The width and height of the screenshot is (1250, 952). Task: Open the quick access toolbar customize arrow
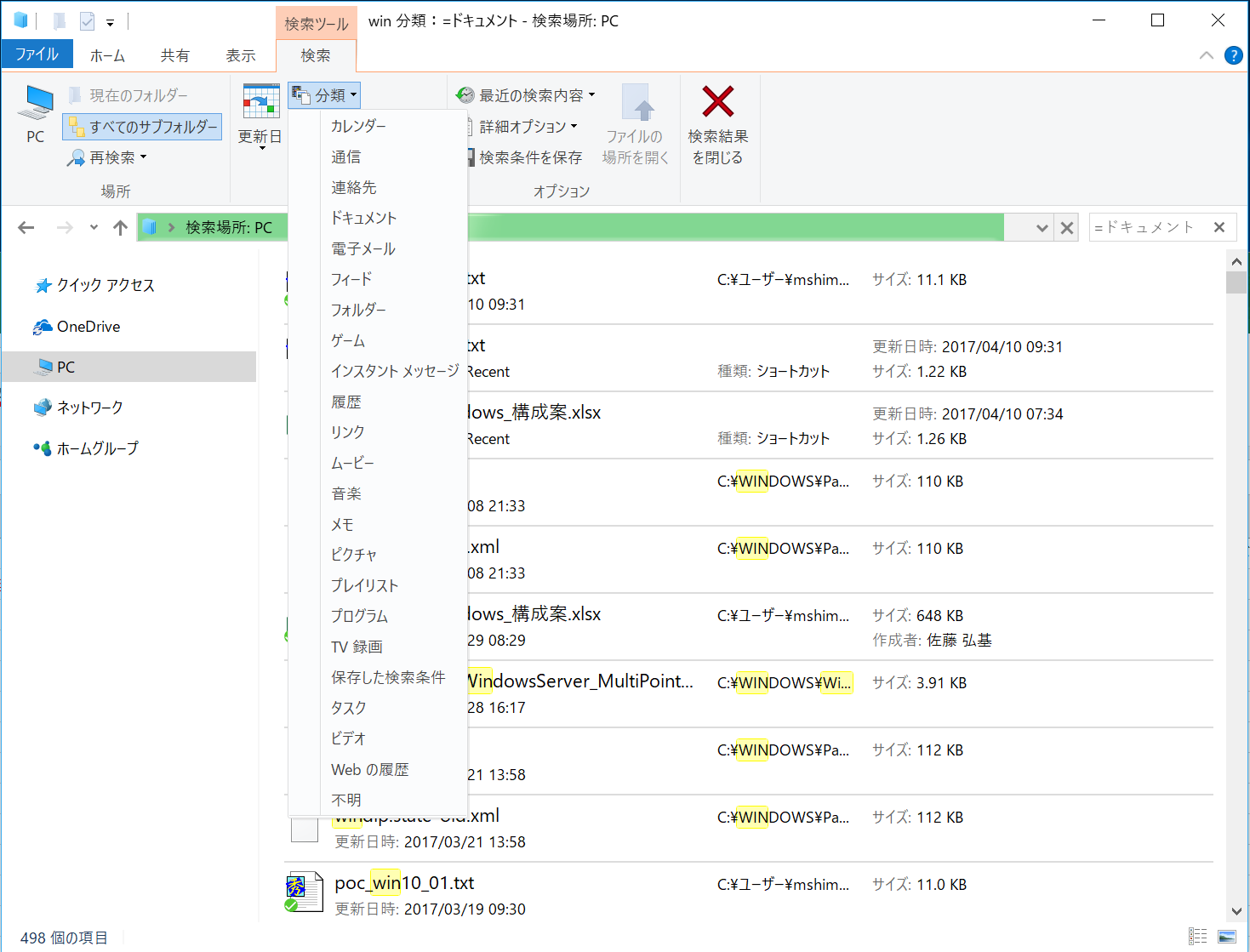[110, 22]
